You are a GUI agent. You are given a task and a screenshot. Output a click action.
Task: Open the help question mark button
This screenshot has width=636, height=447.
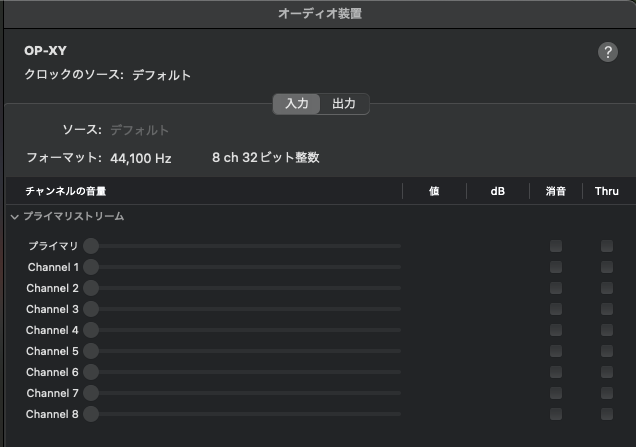point(608,52)
